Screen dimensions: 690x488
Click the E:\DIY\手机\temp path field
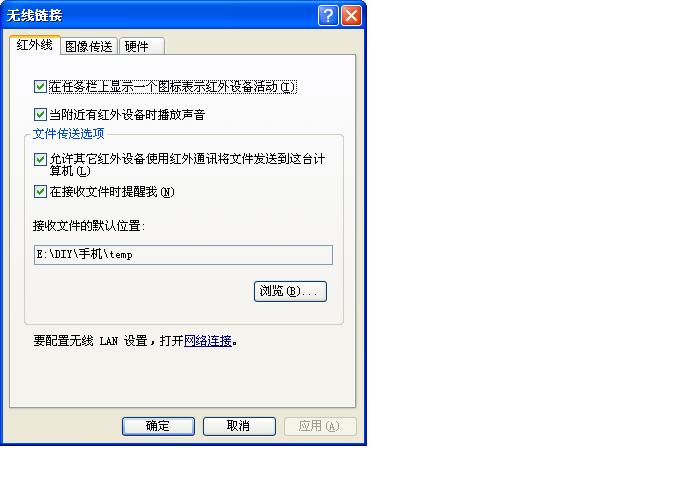pos(183,255)
